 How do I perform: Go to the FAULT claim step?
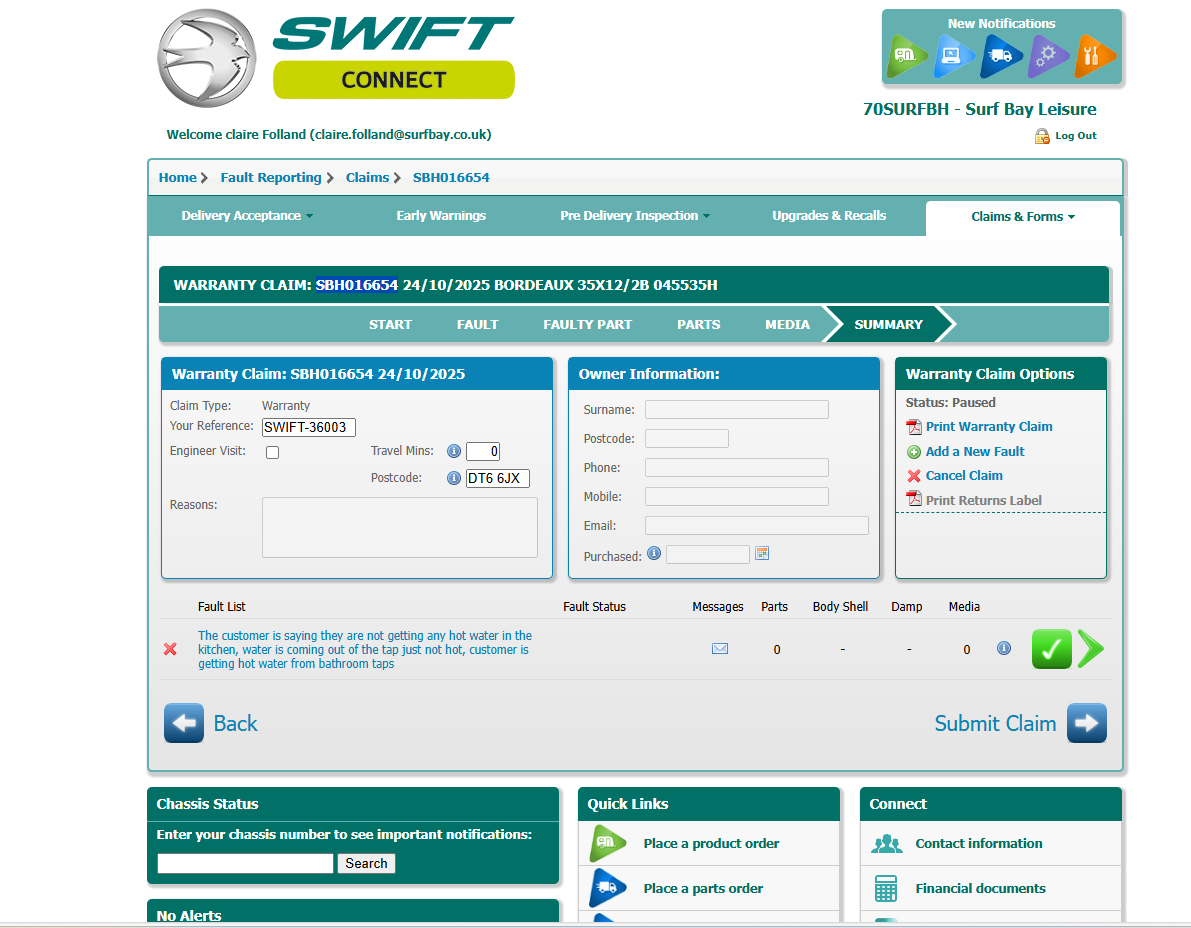tap(478, 324)
